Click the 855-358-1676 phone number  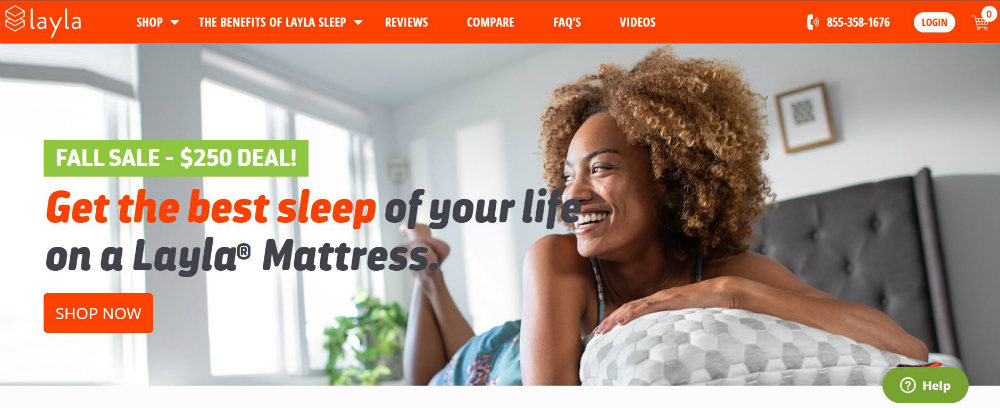tap(858, 22)
